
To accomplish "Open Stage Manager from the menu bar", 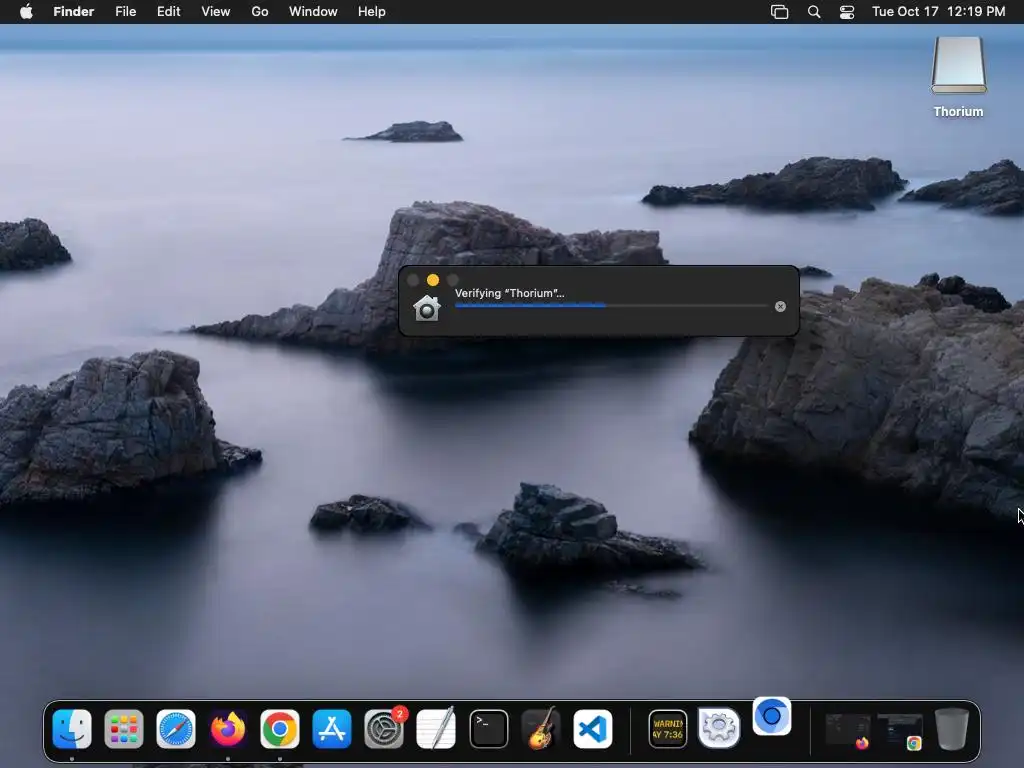I will coord(779,12).
